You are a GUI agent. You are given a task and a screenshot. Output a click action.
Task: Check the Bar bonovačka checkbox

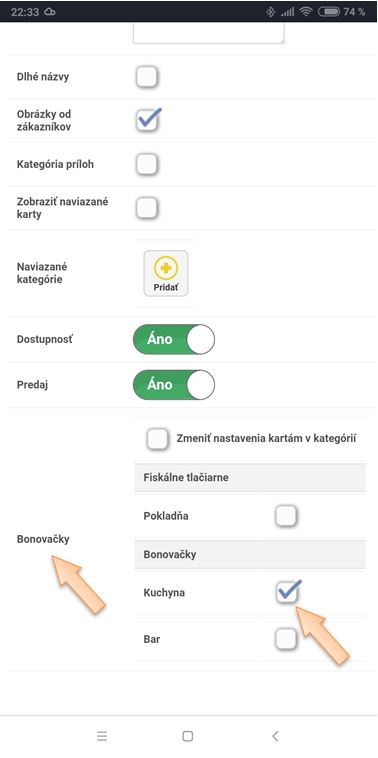click(x=286, y=639)
